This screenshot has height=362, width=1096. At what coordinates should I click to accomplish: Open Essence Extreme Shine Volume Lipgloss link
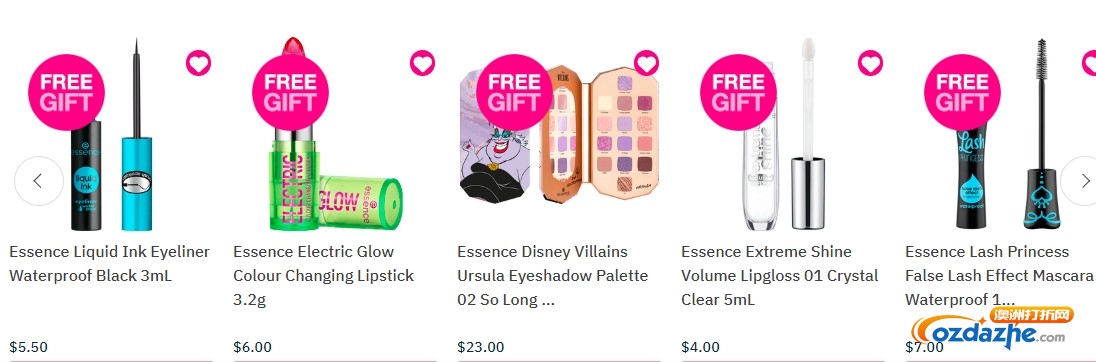click(780, 275)
